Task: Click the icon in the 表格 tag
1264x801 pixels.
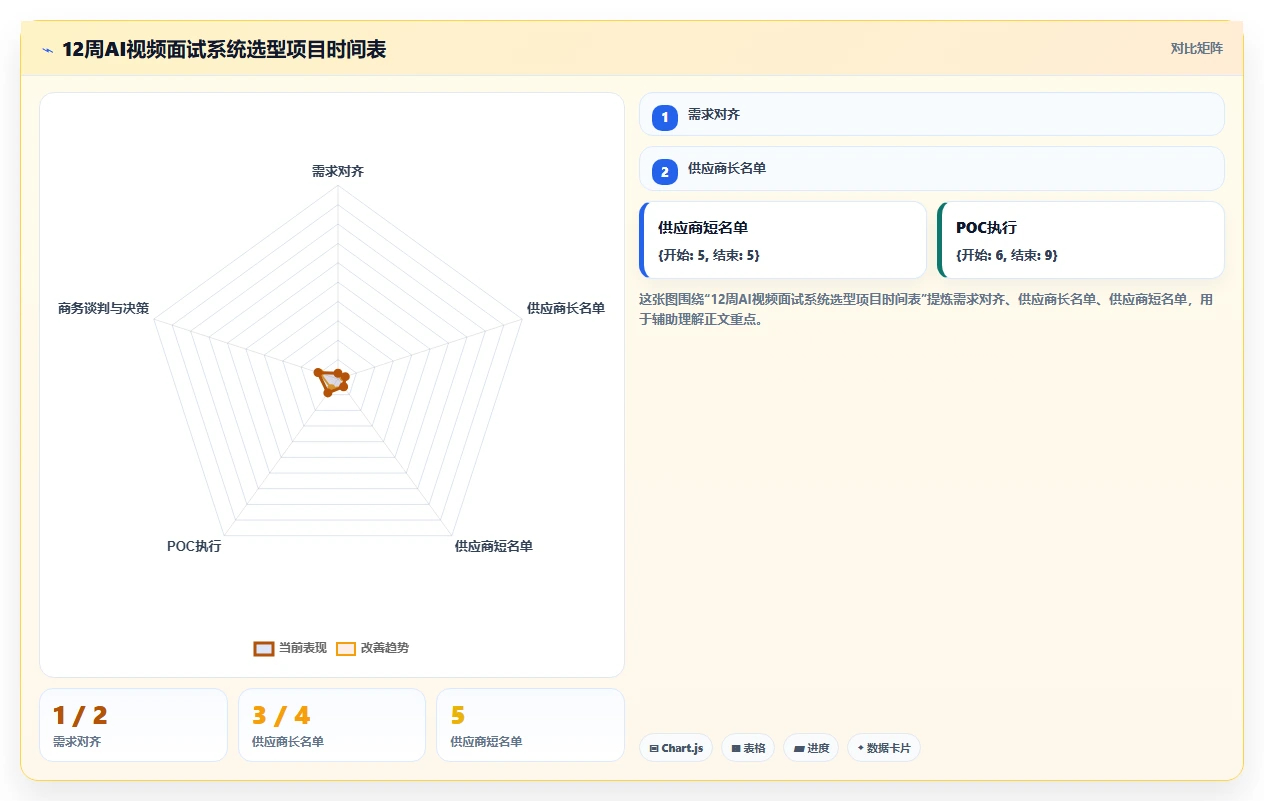Action: (x=736, y=748)
